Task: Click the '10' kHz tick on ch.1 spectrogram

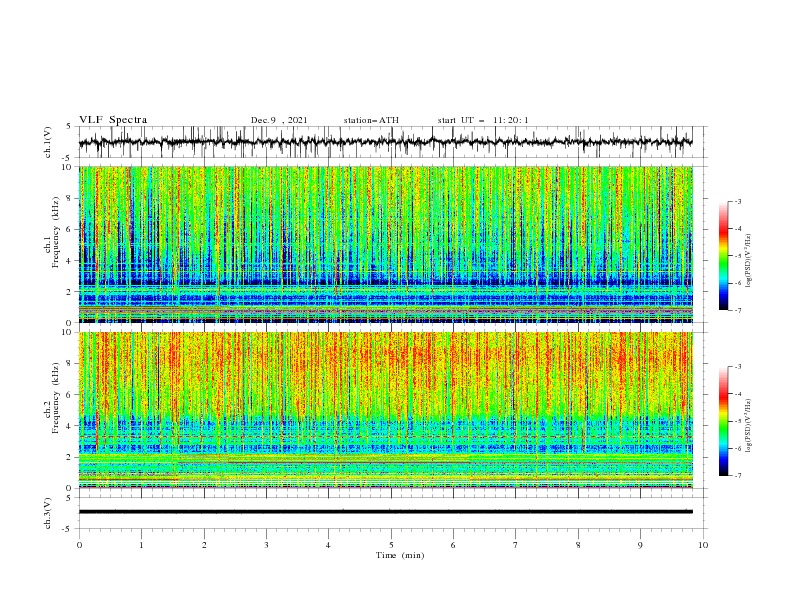Action: click(70, 167)
